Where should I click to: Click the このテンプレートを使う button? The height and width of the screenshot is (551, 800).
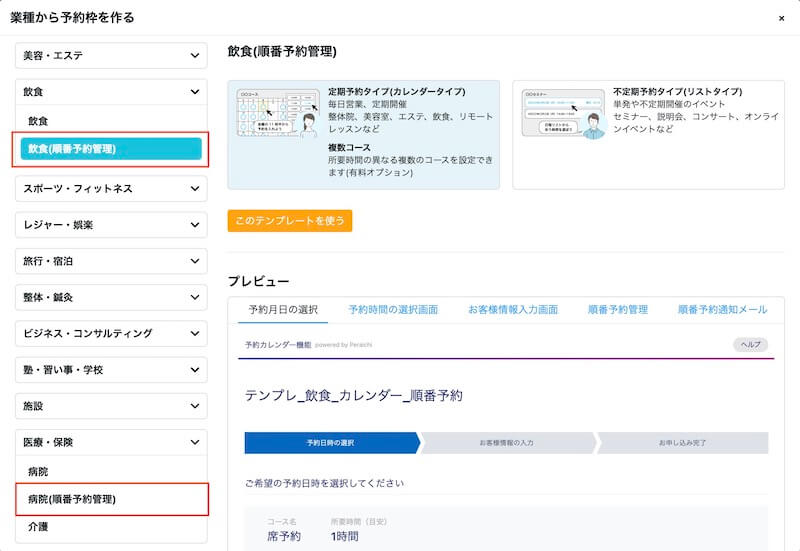[x=289, y=220]
